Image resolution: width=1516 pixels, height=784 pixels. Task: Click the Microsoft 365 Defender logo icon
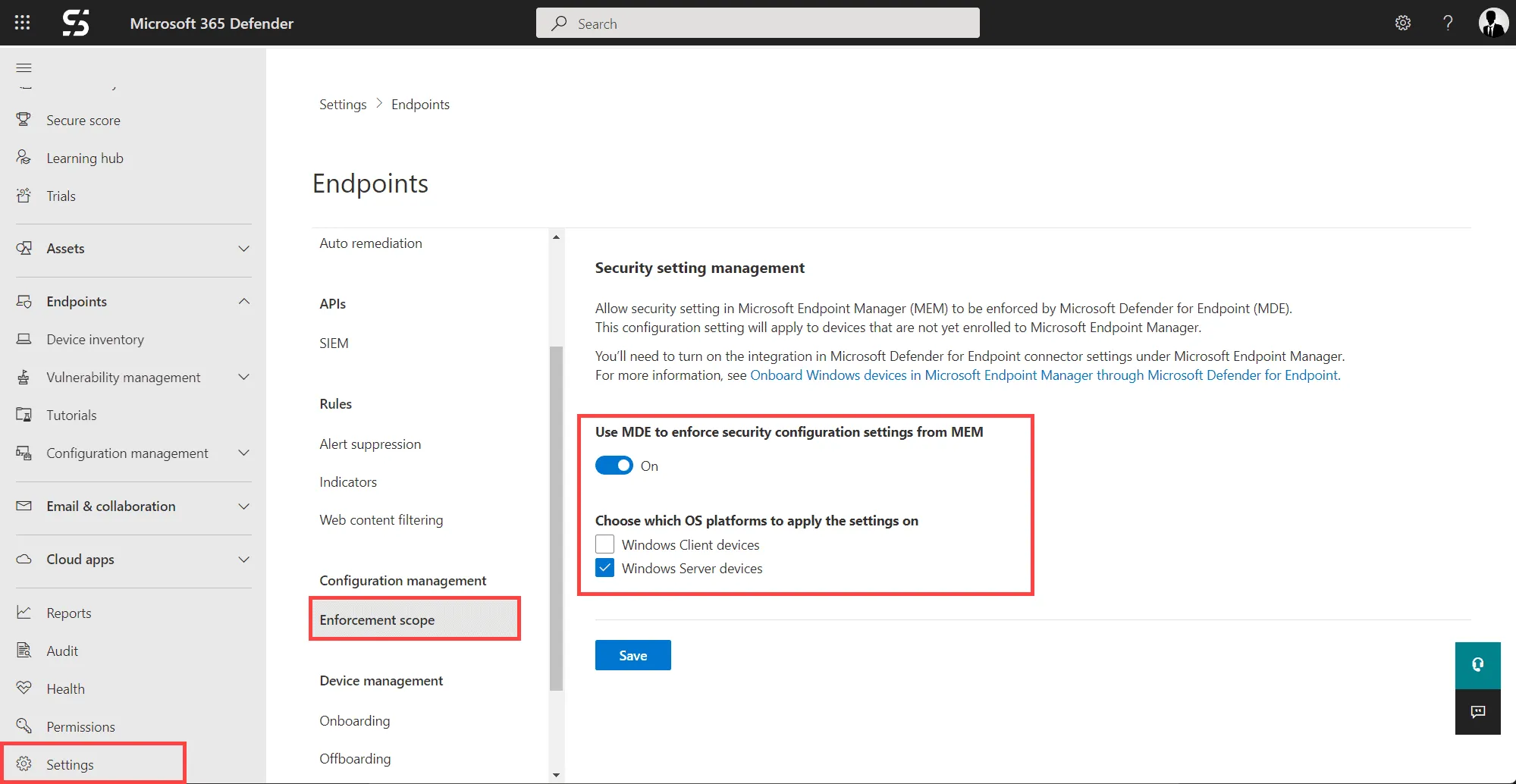click(x=76, y=23)
